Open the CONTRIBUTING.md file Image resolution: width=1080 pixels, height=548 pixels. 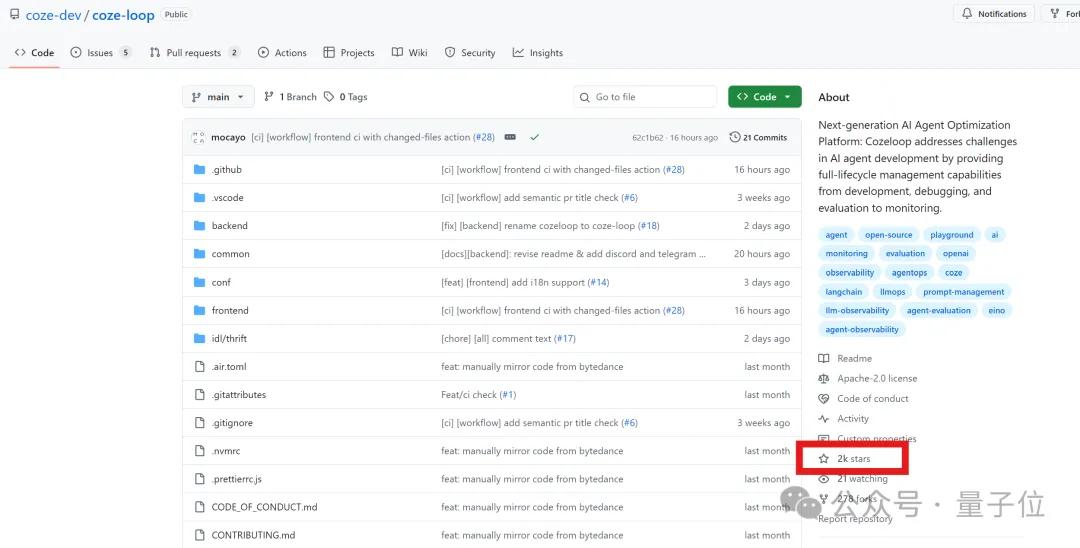[x=253, y=535]
